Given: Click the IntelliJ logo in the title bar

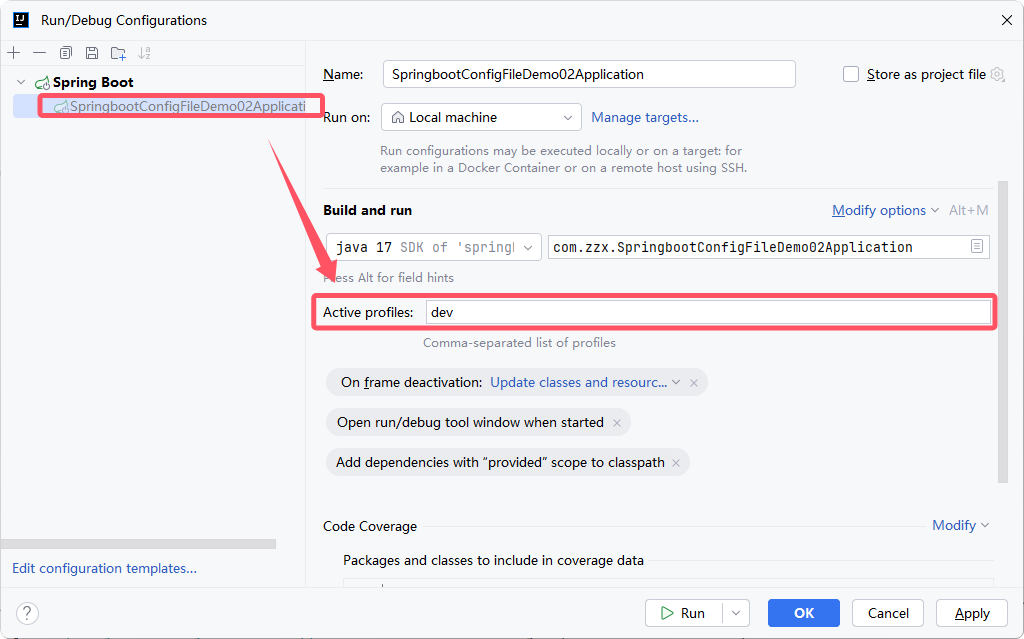Looking at the screenshot, I should (21, 20).
